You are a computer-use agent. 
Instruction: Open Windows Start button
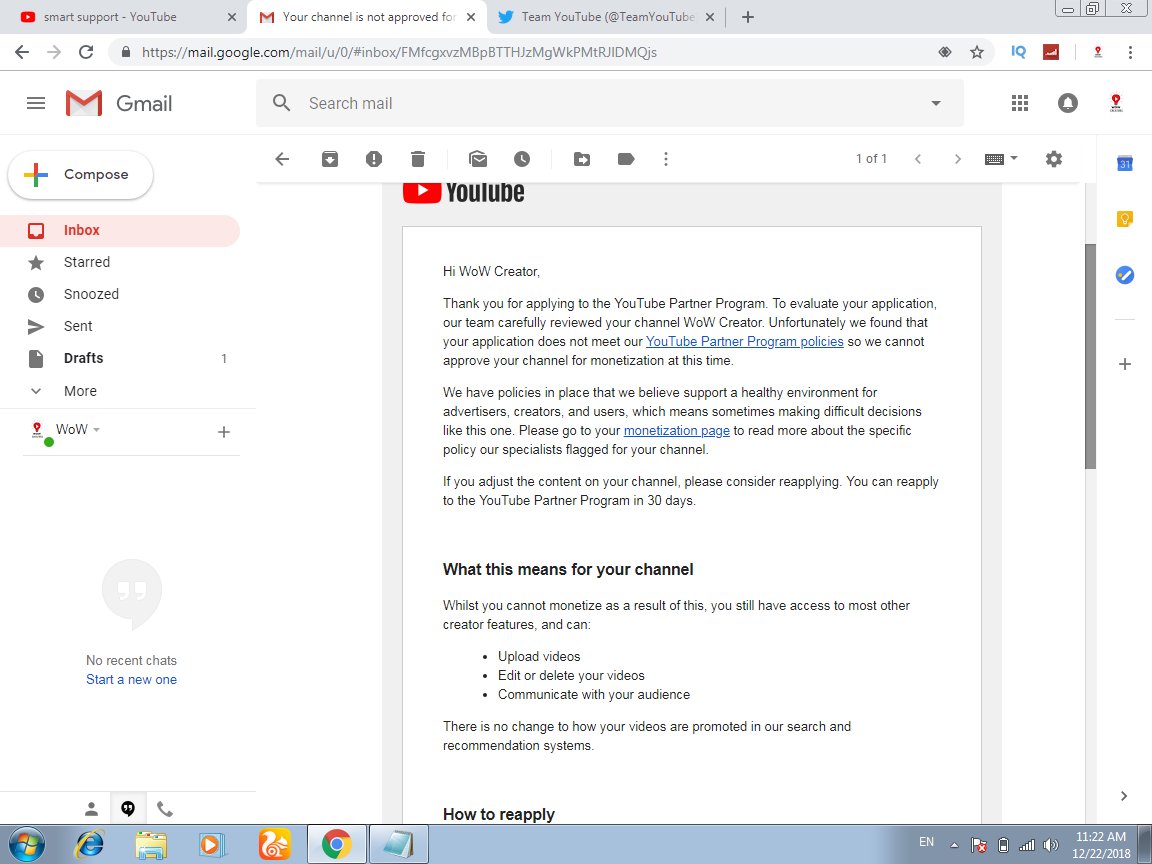click(26, 845)
